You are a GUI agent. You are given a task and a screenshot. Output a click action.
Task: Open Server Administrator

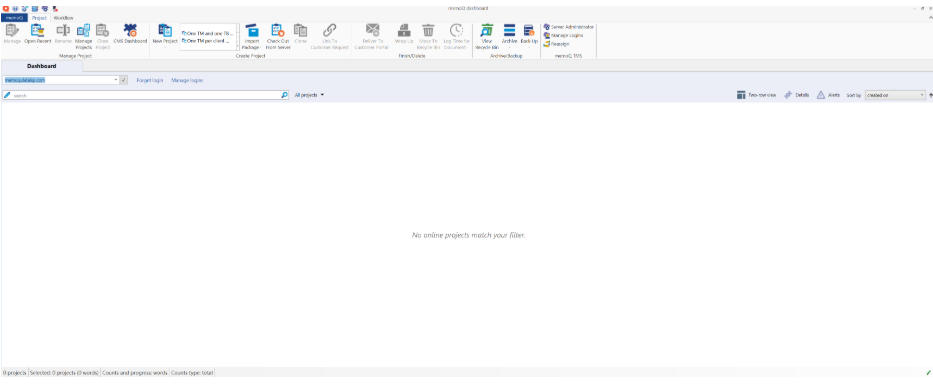568,27
